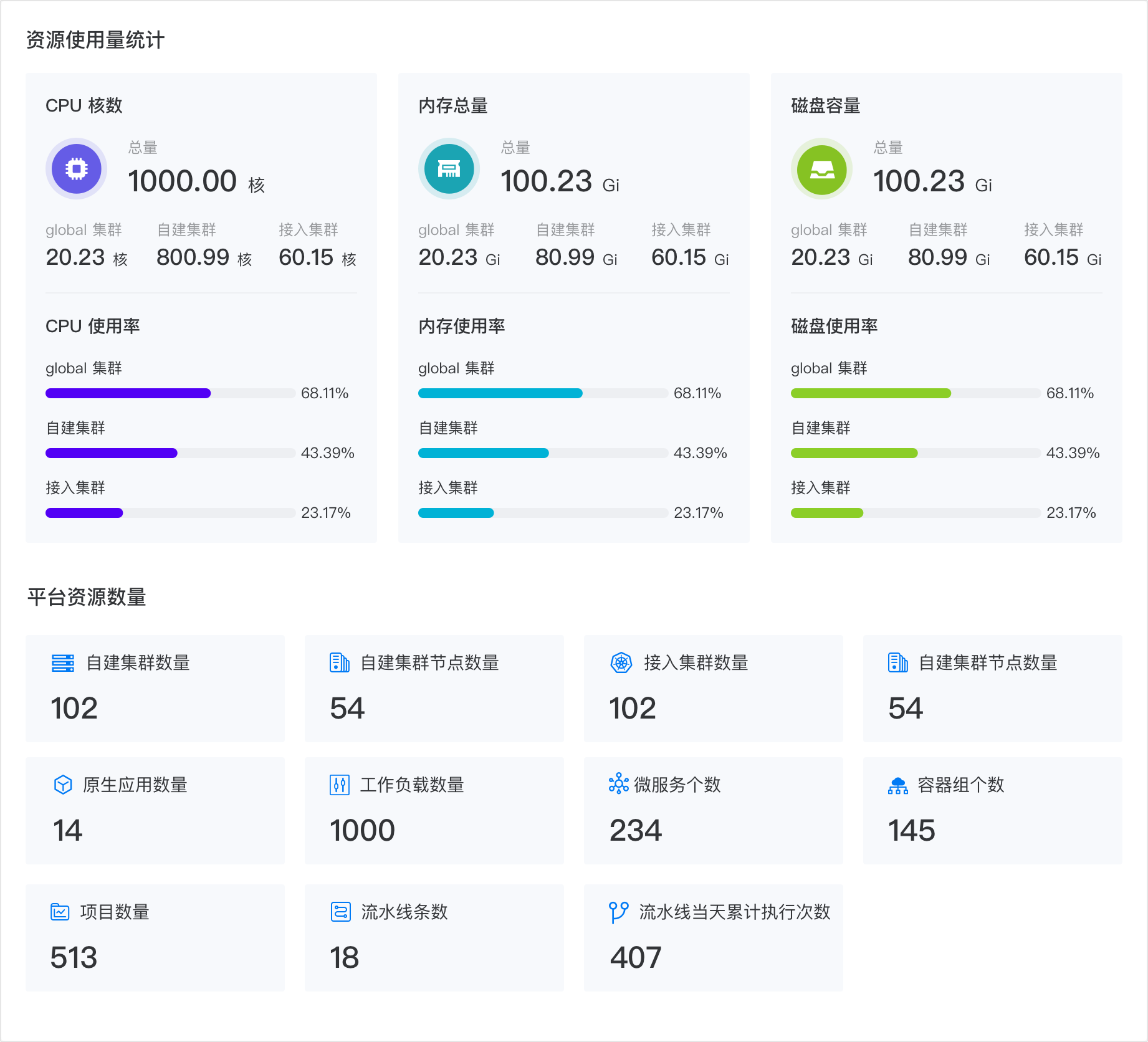
Task: Click the 流水线条数 pipeline icon
Action: pyautogui.click(x=340, y=912)
